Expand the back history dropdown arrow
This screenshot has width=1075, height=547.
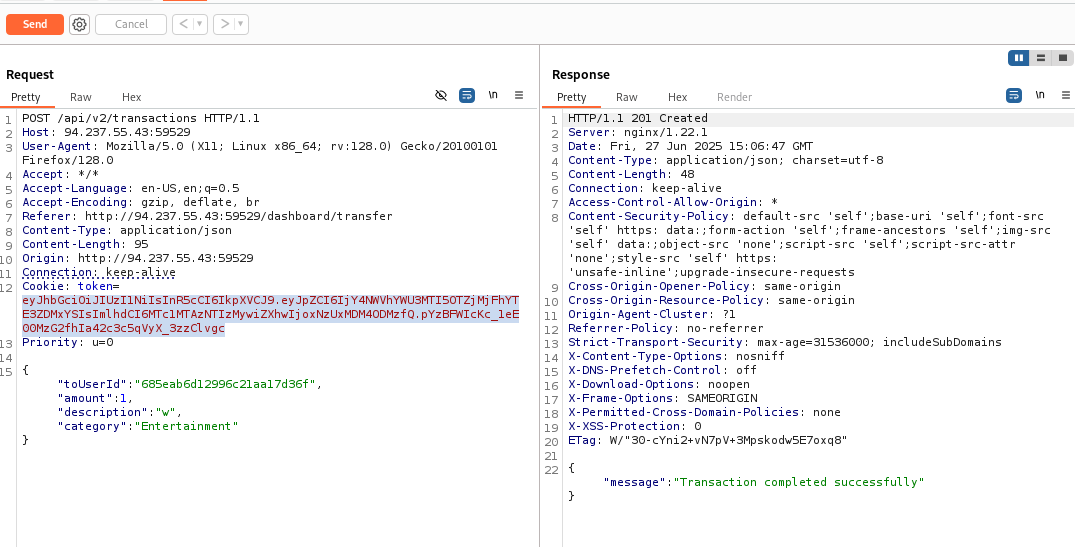(x=199, y=24)
